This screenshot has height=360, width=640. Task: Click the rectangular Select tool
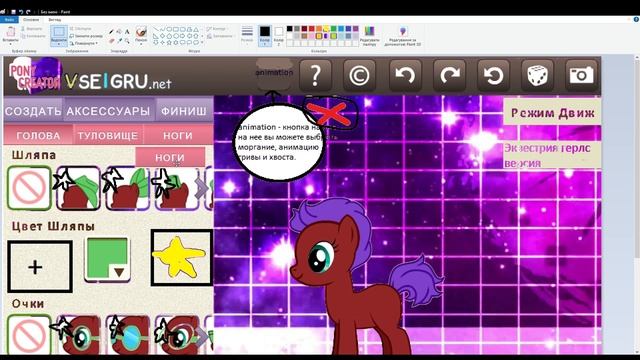(59, 32)
